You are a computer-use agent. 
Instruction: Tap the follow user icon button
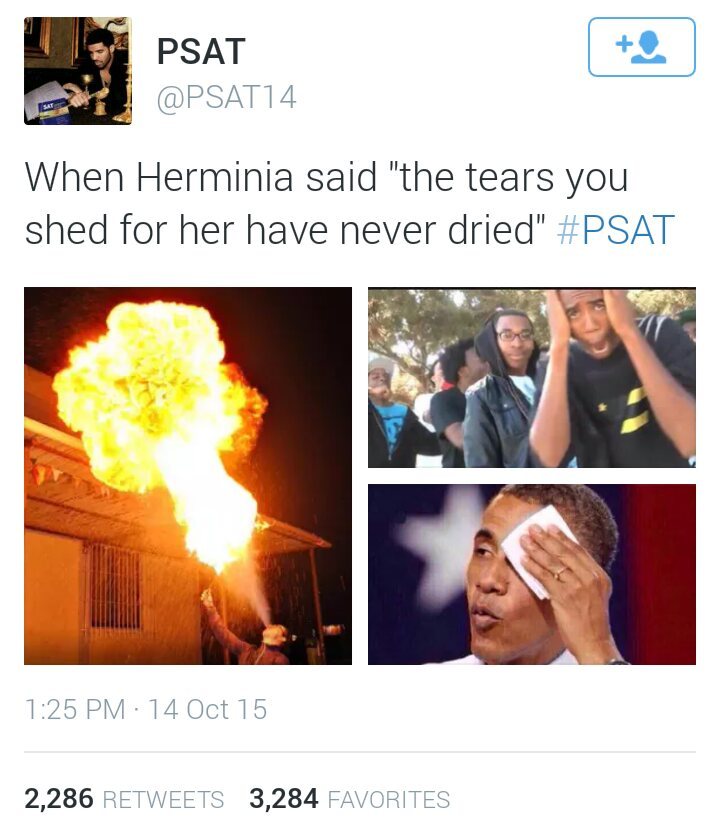(641, 47)
